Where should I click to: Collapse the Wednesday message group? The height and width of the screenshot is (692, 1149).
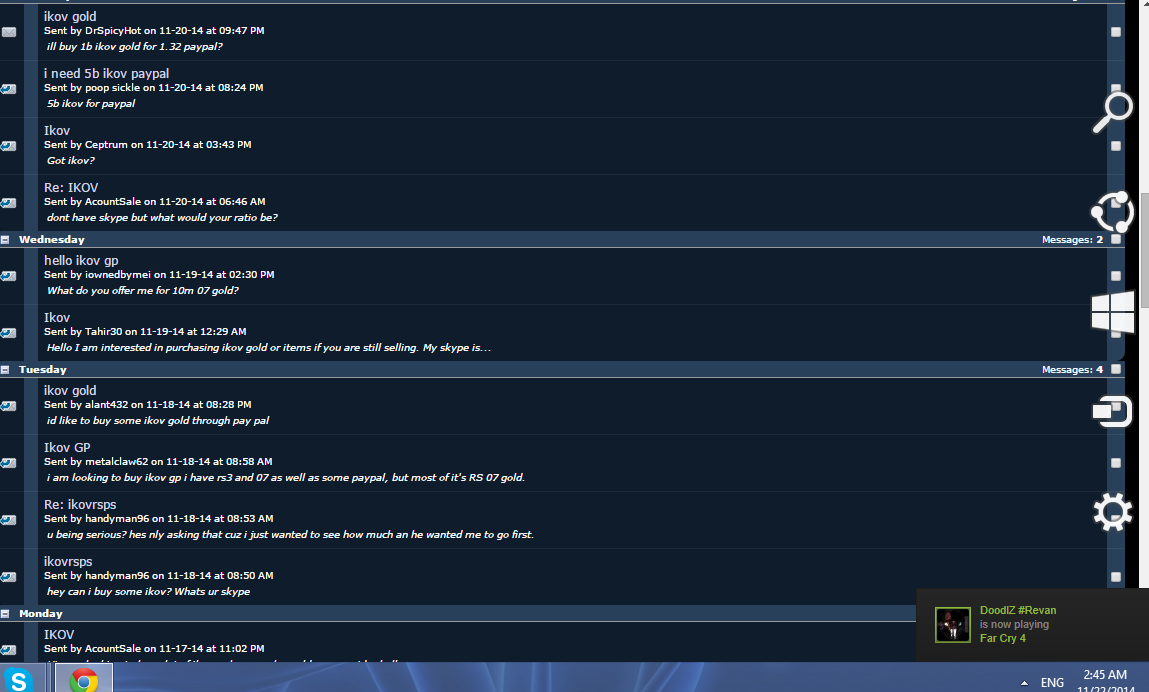tap(5, 240)
